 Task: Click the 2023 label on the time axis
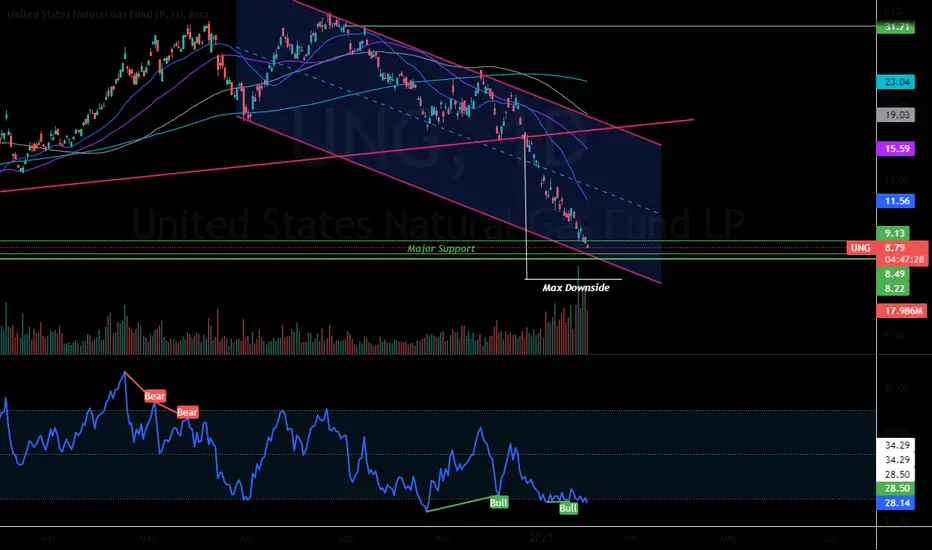pyautogui.click(x=541, y=538)
